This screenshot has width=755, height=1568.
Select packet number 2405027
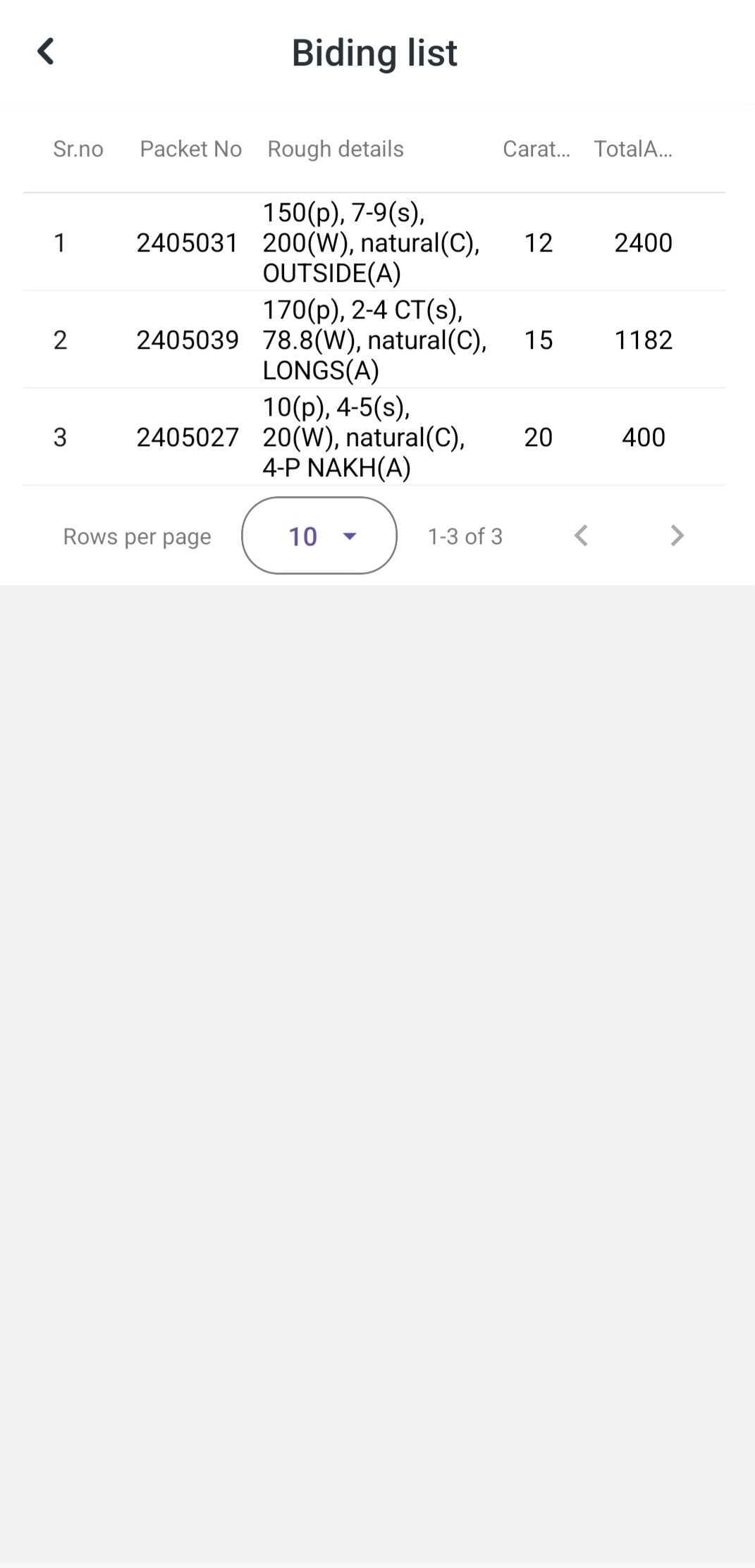[x=188, y=437]
